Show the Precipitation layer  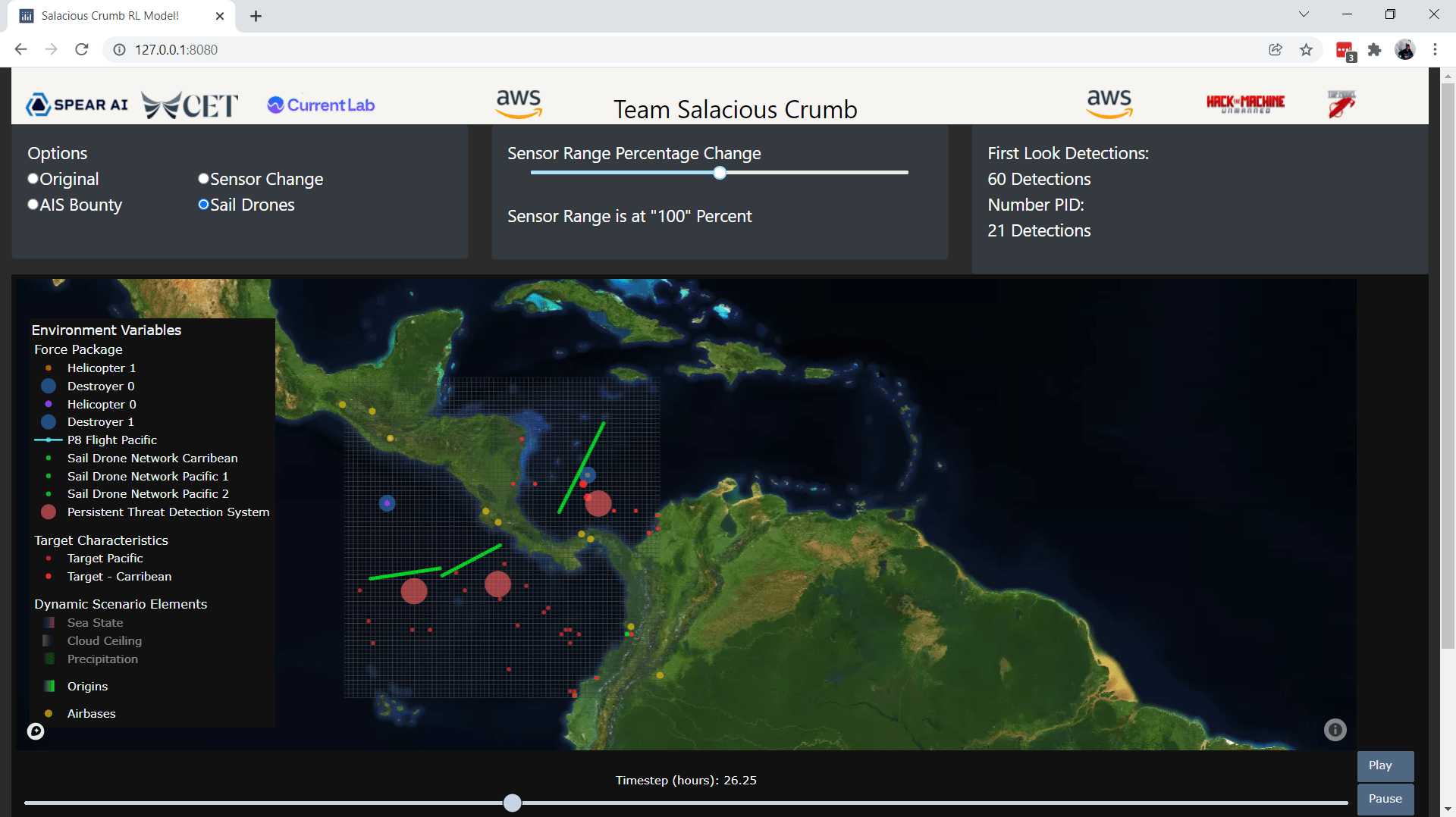tap(102, 659)
